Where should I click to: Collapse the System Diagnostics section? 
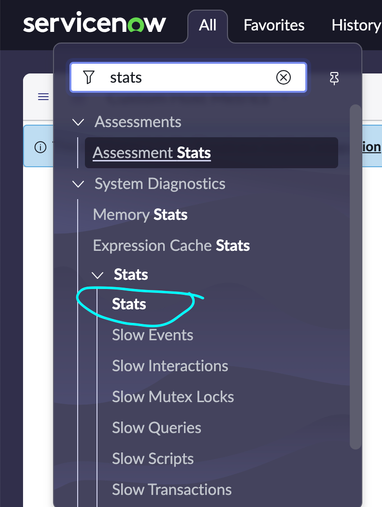[78, 184]
